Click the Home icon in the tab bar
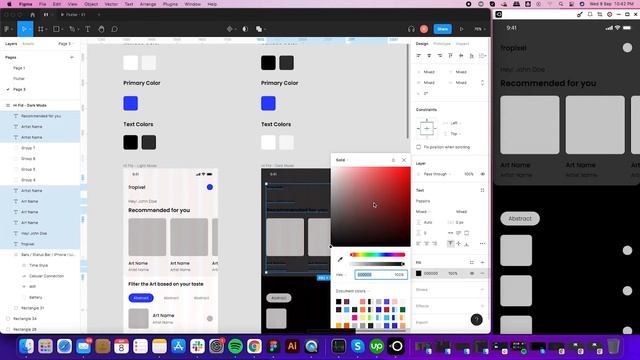This screenshot has height=360, width=640. pyautogui.click(x=33, y=14)
